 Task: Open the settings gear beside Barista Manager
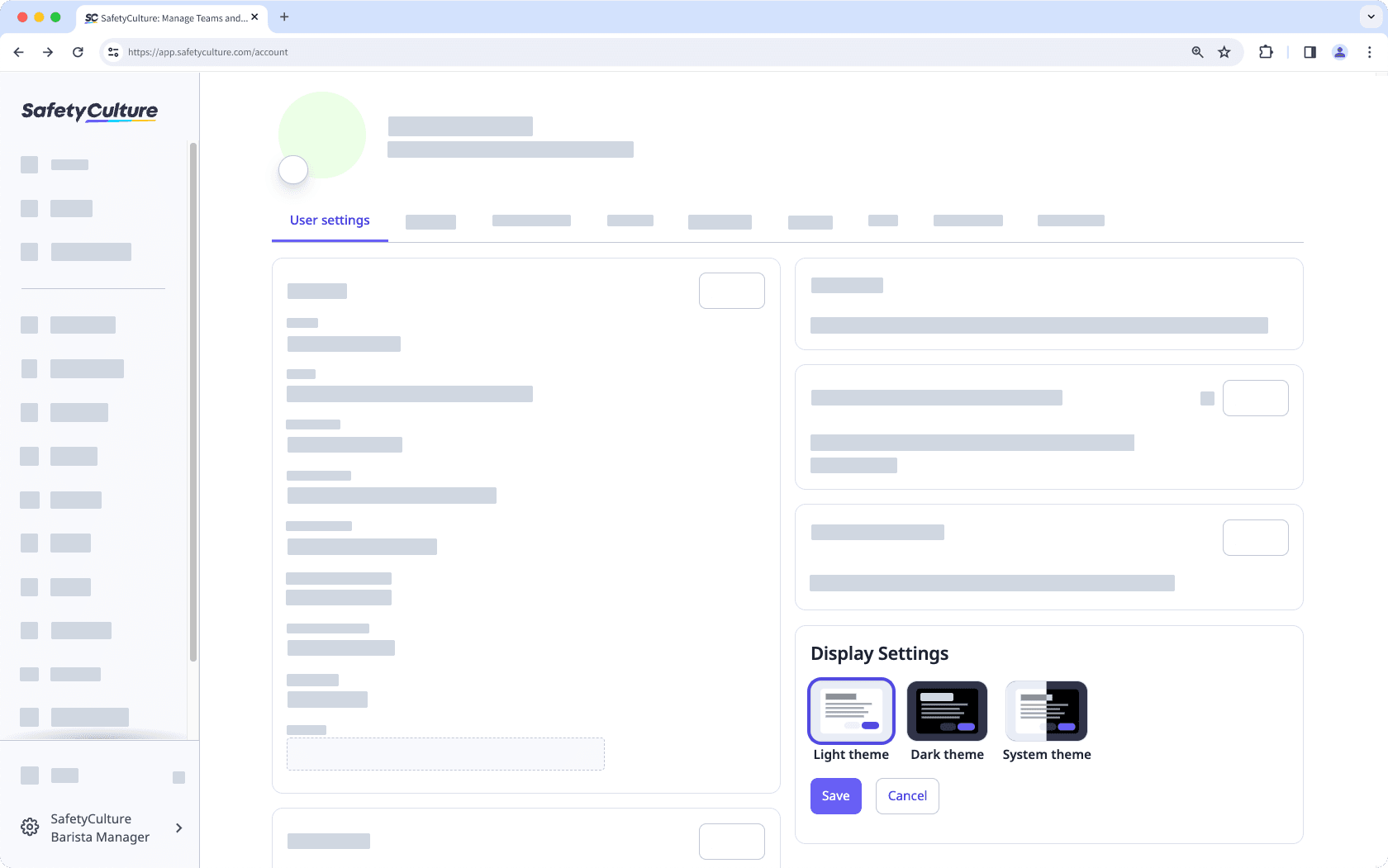pyautogui.click(x=30, y=827)
